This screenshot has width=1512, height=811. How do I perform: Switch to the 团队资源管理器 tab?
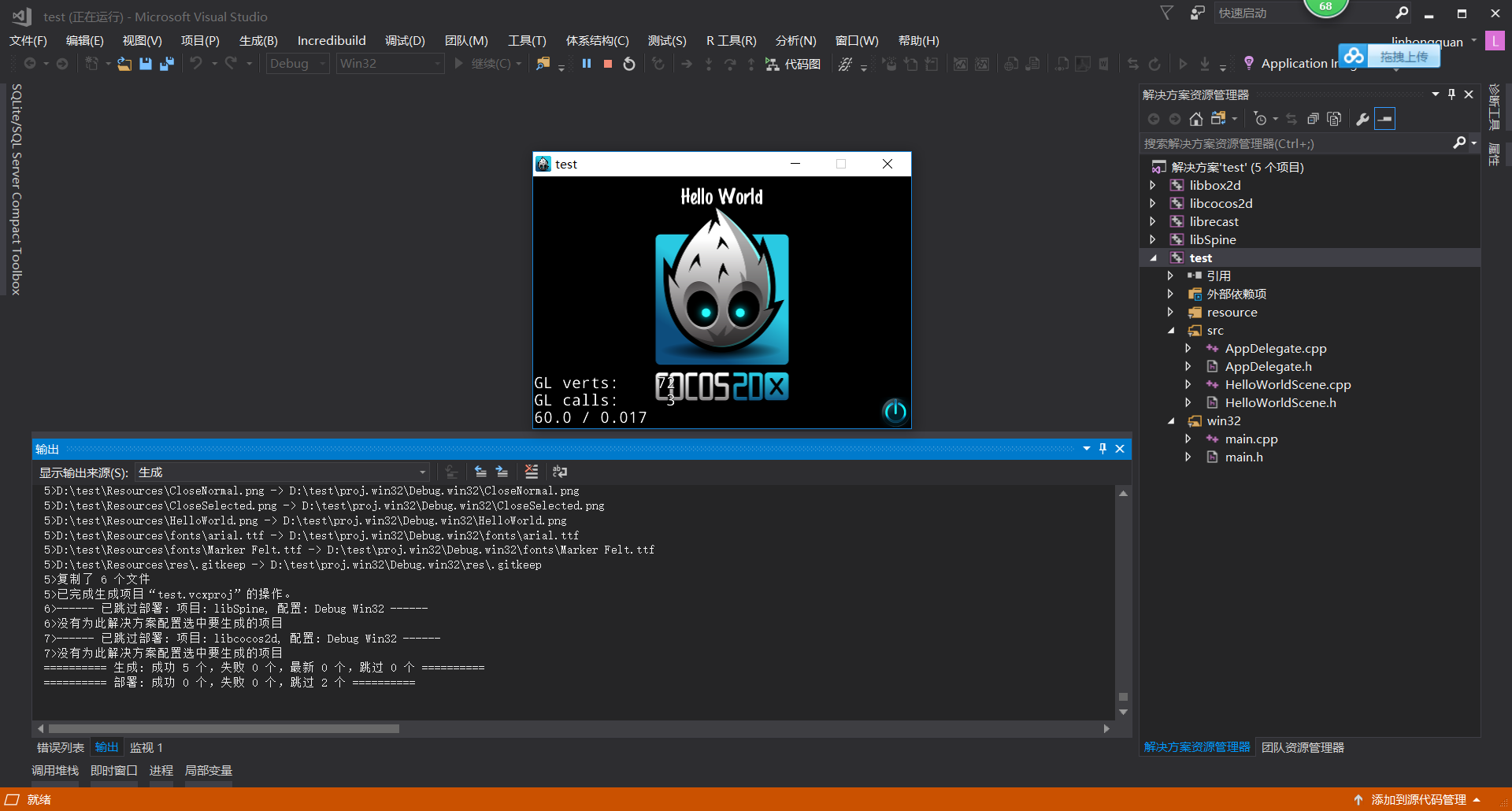[1303, 747]
